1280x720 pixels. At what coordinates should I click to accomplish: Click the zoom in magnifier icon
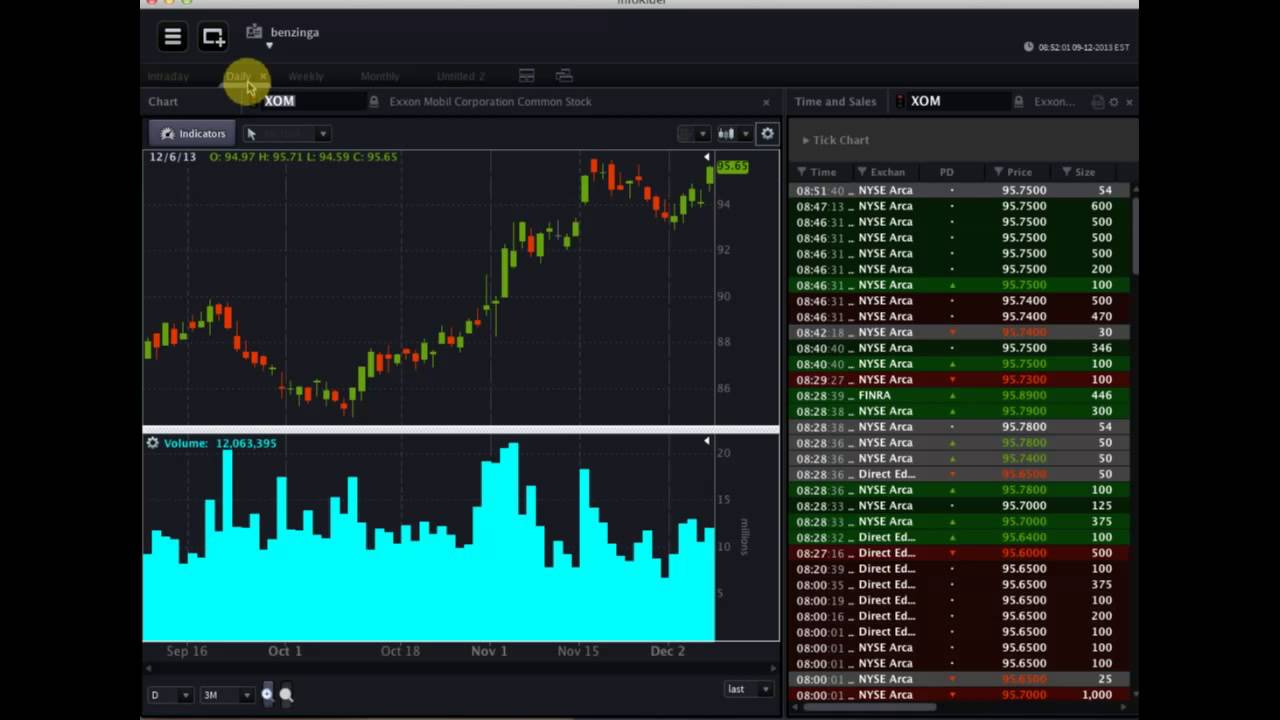coord(267,694)
